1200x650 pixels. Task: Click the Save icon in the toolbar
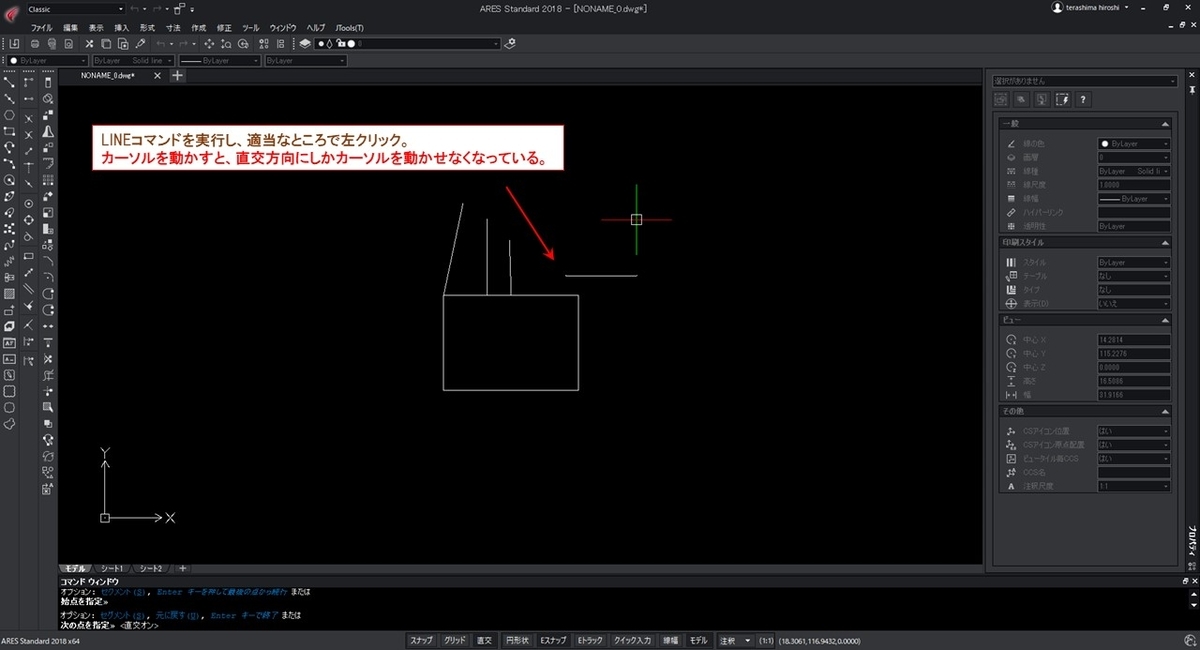coord(15,43)
